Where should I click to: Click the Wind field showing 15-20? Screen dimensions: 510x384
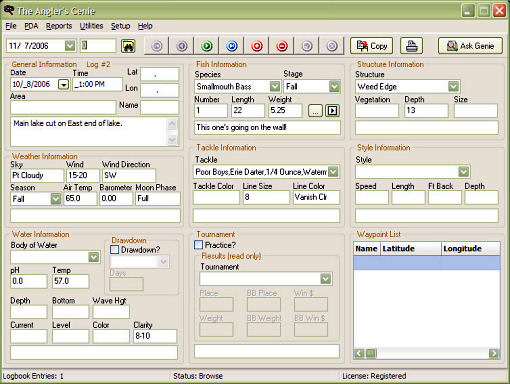tap(83, 175)
